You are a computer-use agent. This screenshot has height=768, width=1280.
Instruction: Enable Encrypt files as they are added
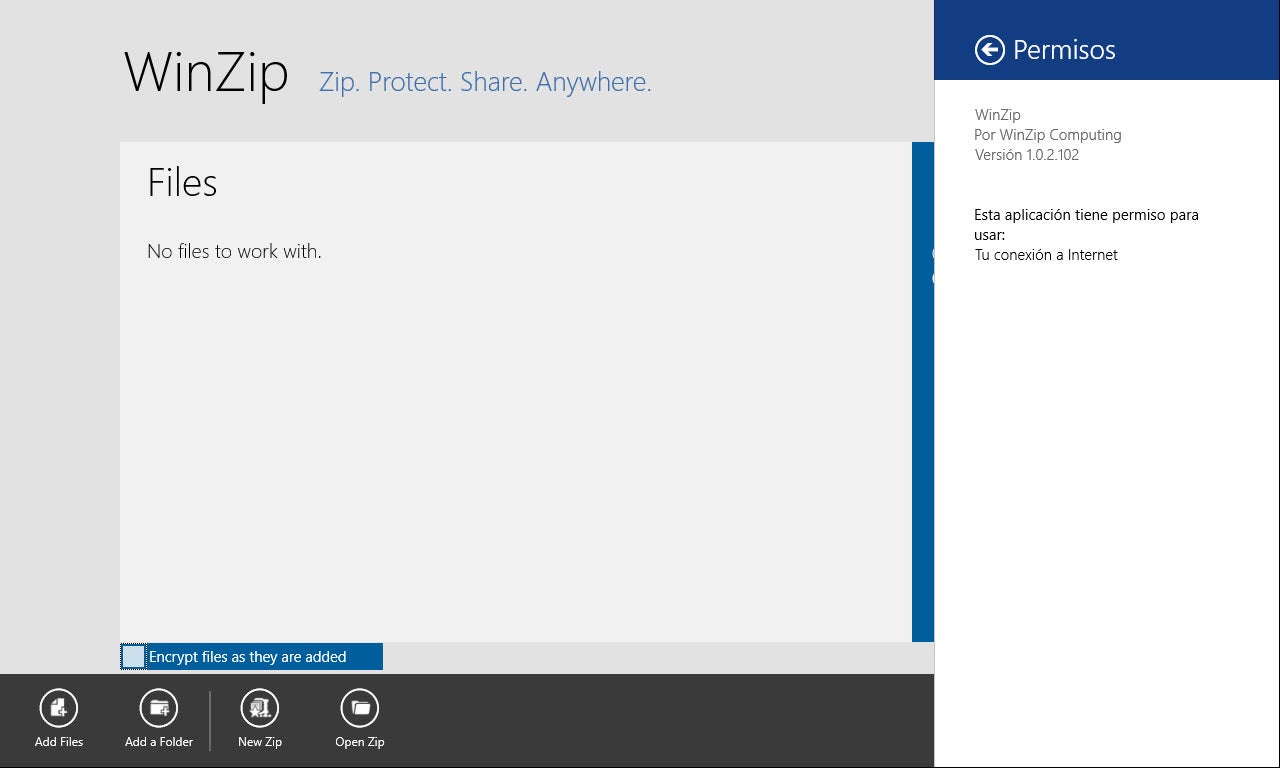pos(133,657)
